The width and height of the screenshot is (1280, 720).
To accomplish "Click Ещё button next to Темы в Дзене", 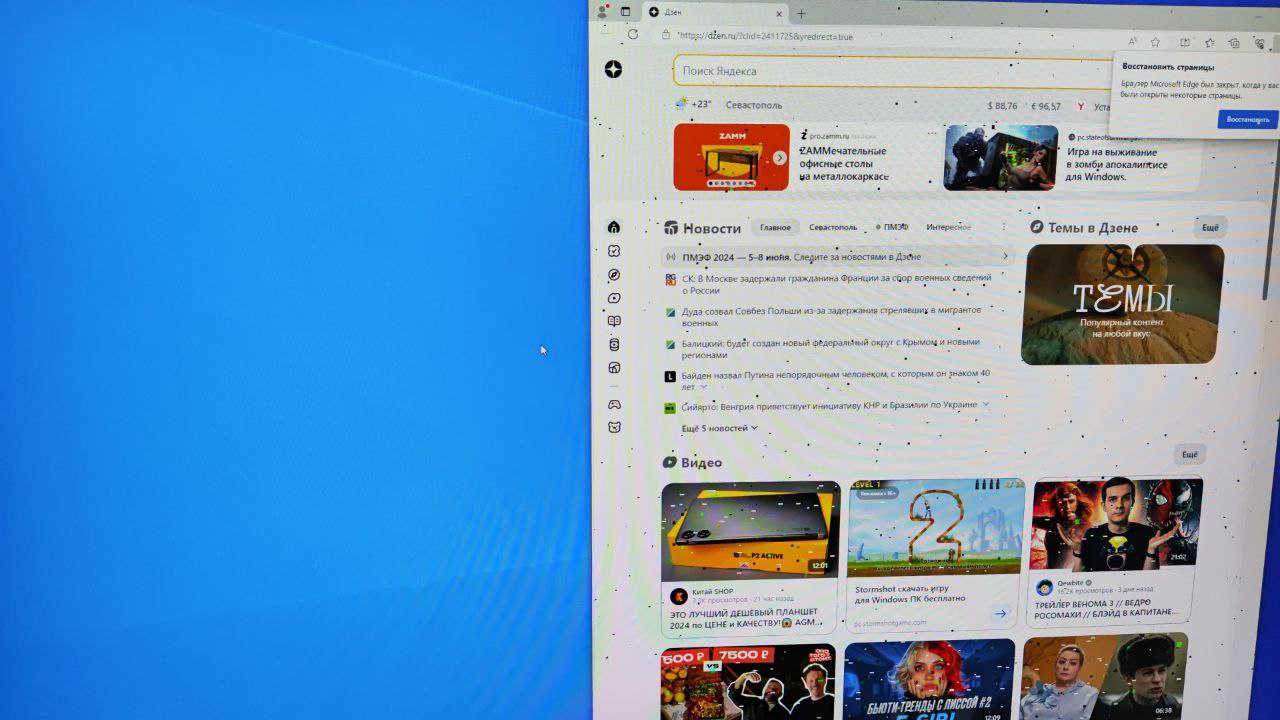I will tap(1210, 228).
